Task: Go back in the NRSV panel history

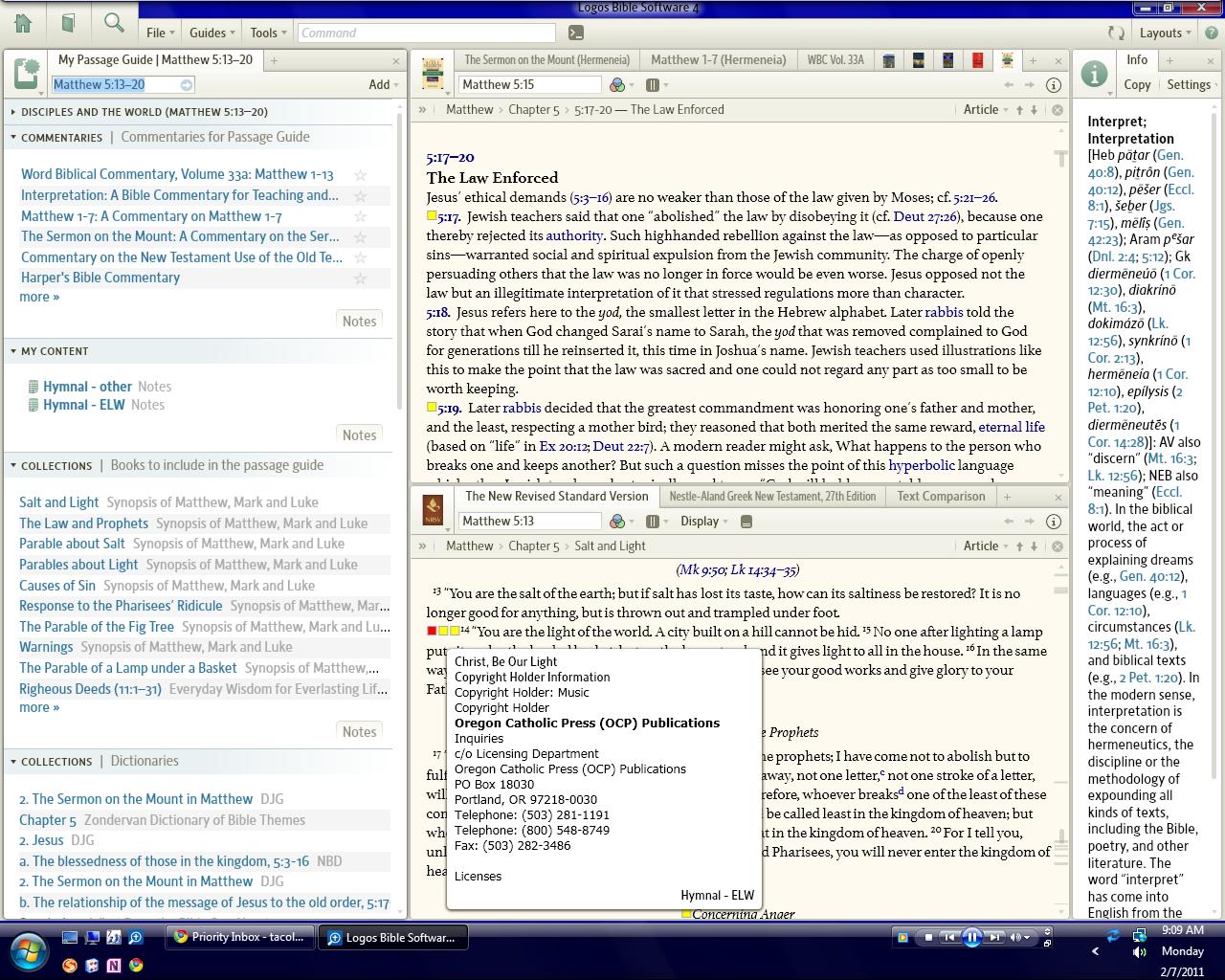Action: (1009, 522)
